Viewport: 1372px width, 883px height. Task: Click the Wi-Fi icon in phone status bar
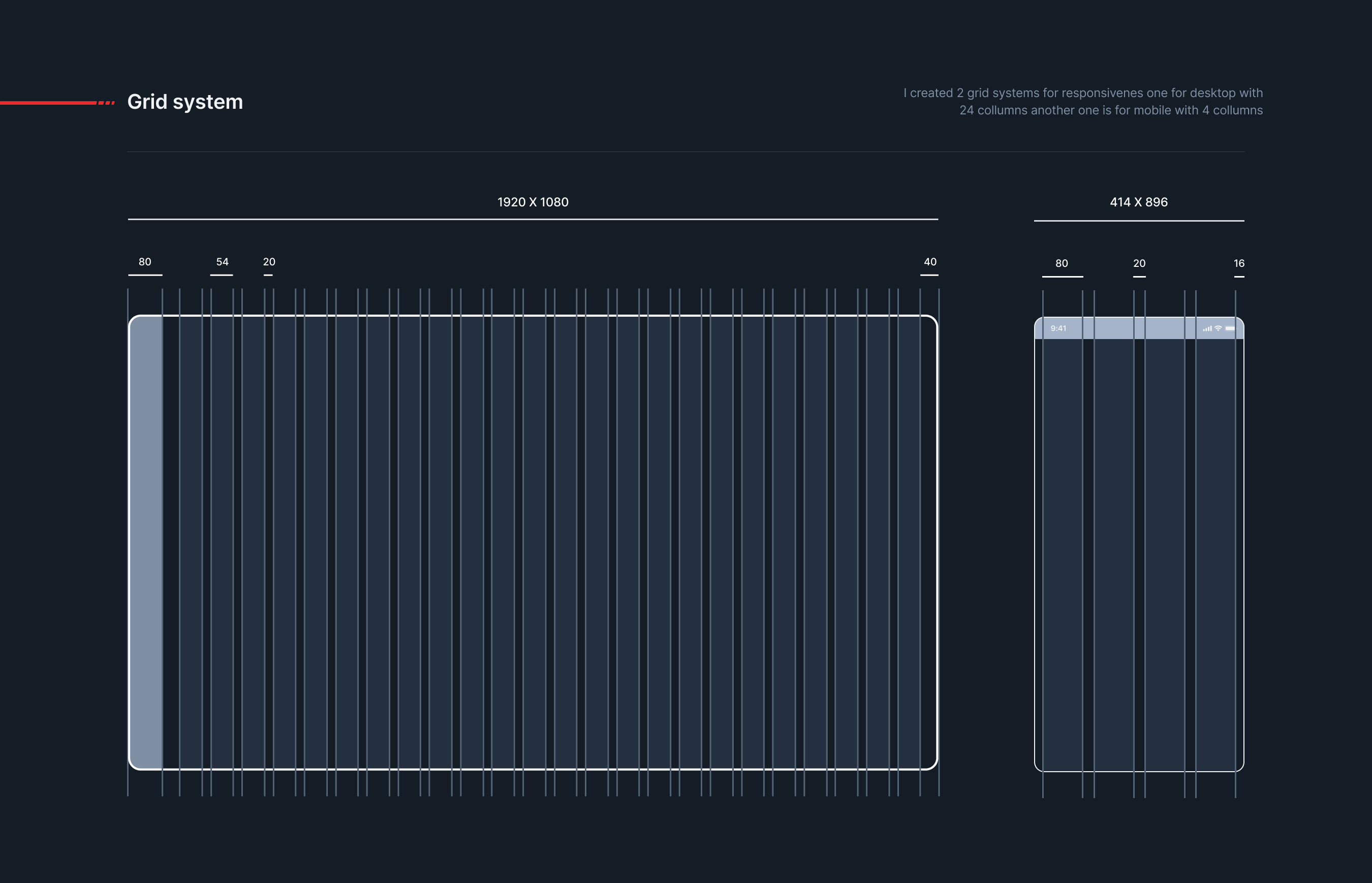pos(1218,328)
